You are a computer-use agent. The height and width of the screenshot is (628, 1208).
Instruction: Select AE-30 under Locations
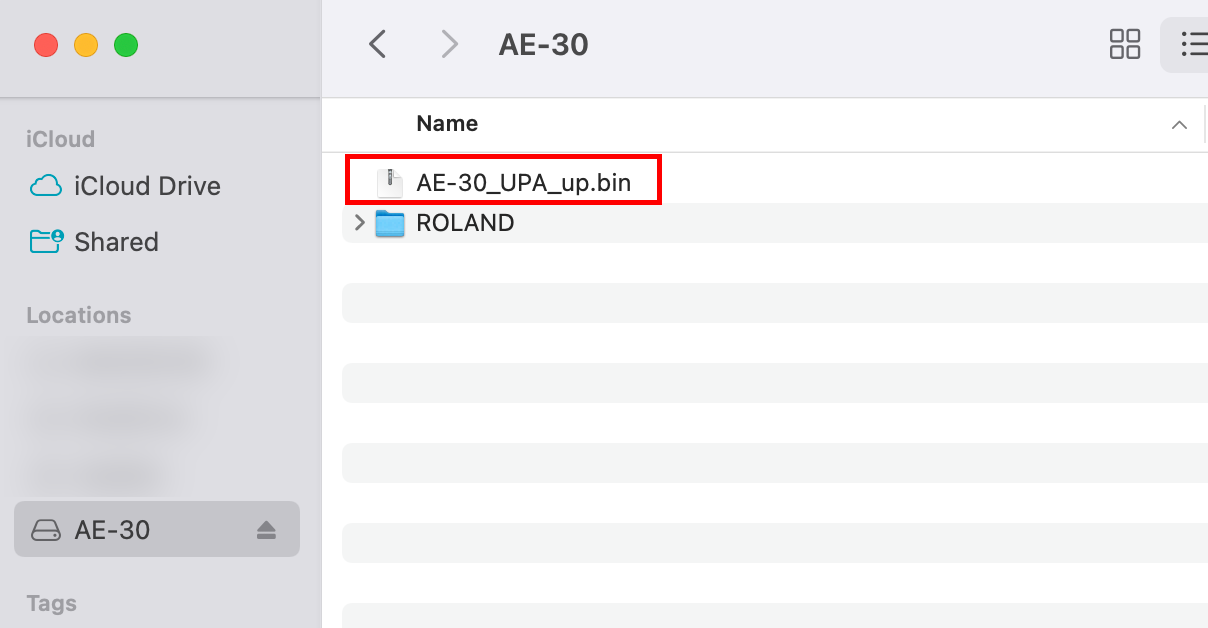point(112,530)
